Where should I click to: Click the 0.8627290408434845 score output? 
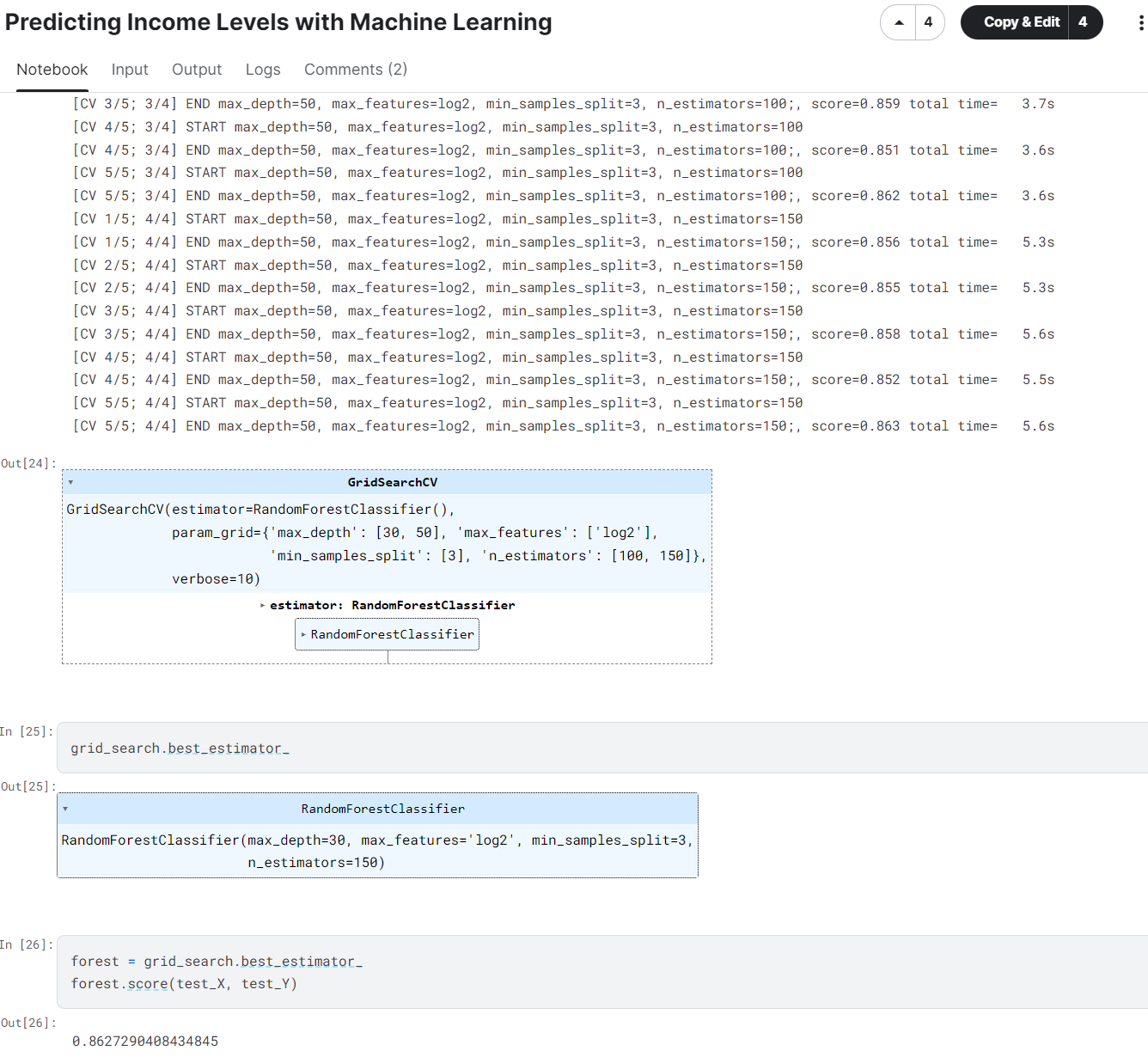145,1041
